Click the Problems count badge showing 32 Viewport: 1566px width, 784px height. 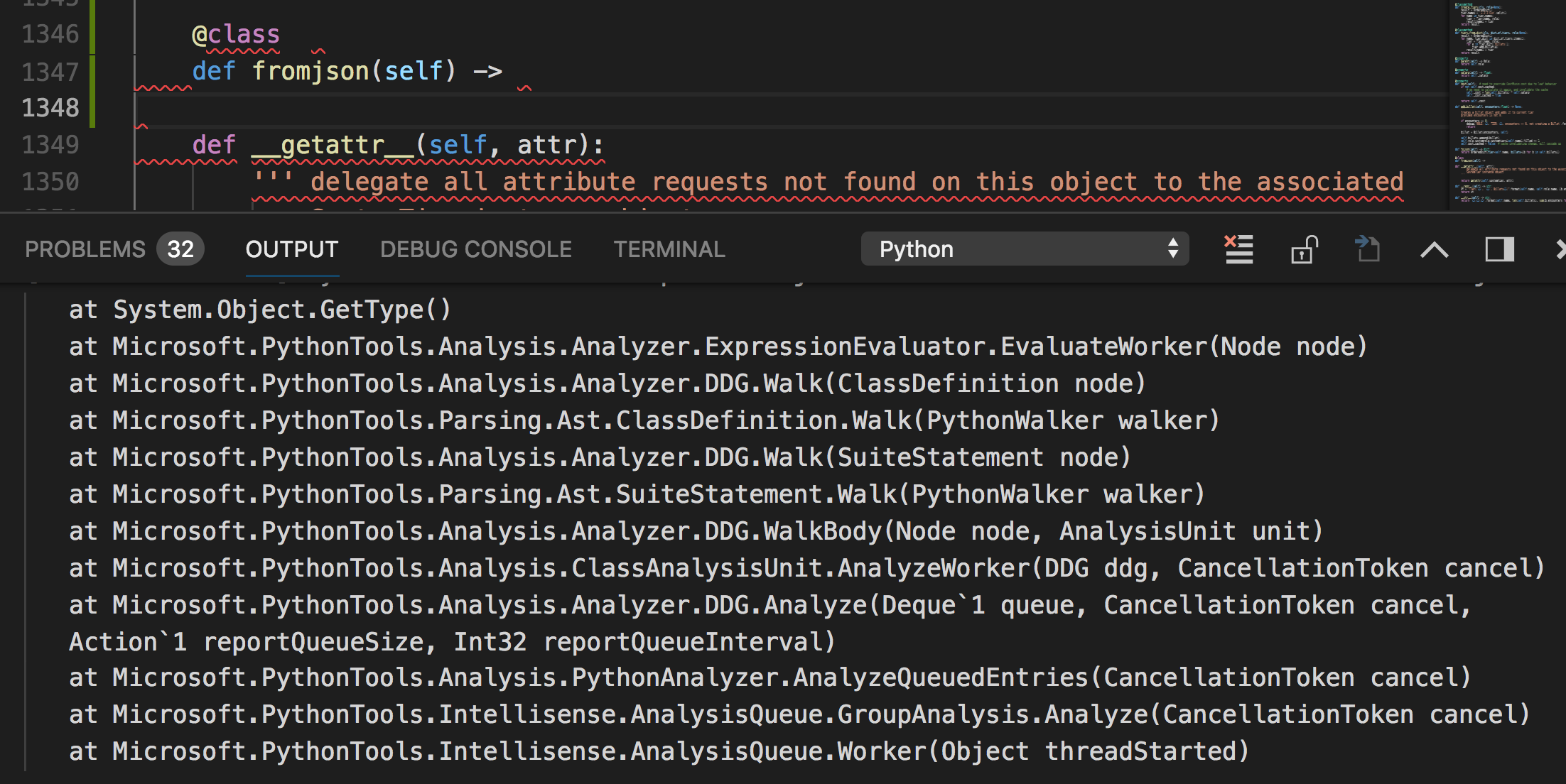click(180, 249)
